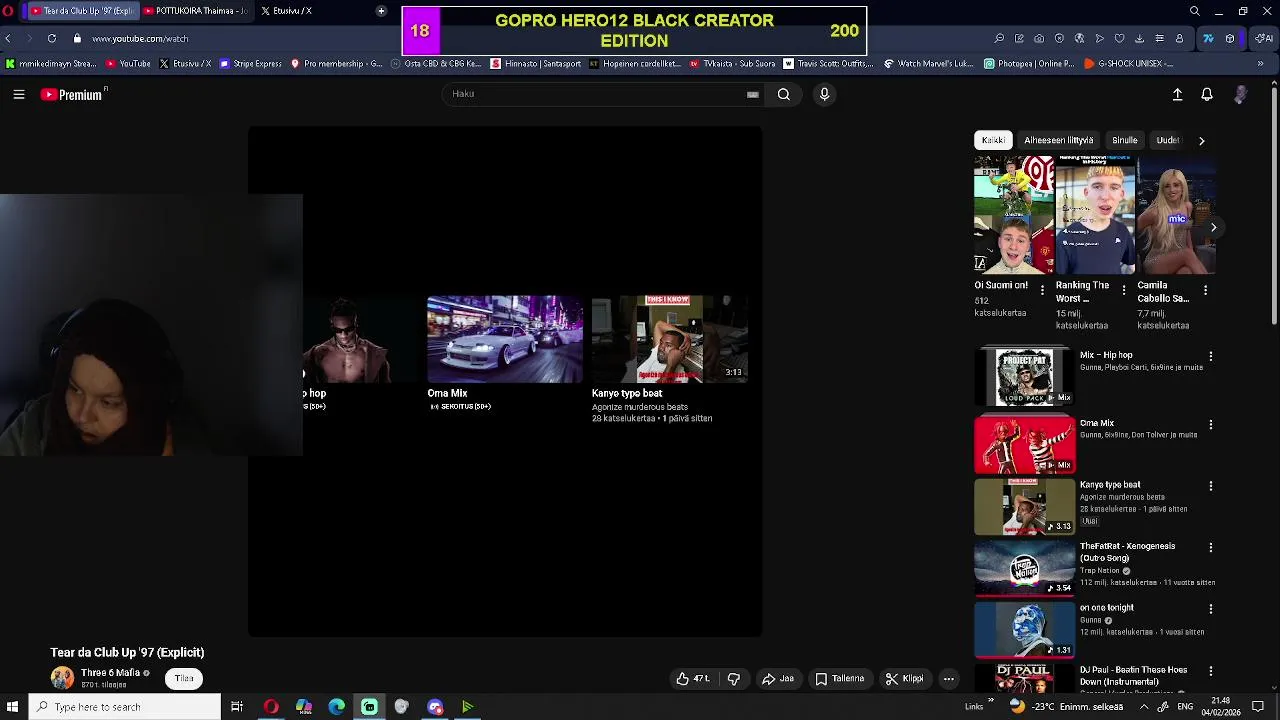Open Three 6 Mafia channel avatar
Screen dimensions: 1280x720
pyautogui.click(x=62, y=677)
